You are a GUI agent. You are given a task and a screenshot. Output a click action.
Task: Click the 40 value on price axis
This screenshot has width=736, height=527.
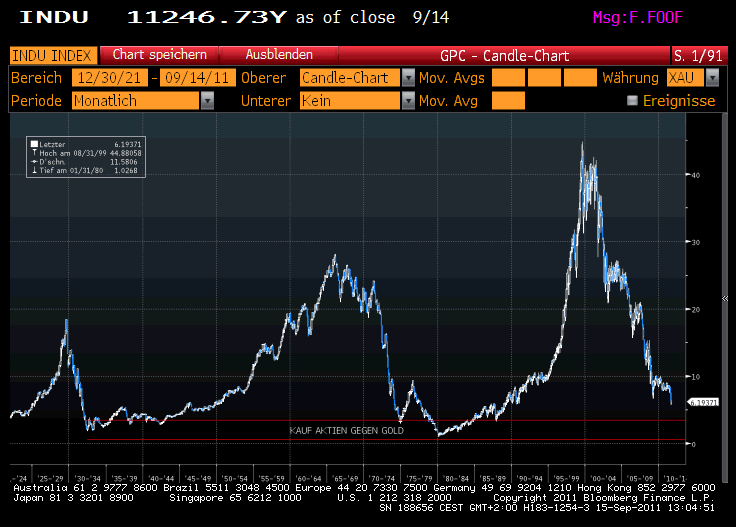(x=696, y=175)
